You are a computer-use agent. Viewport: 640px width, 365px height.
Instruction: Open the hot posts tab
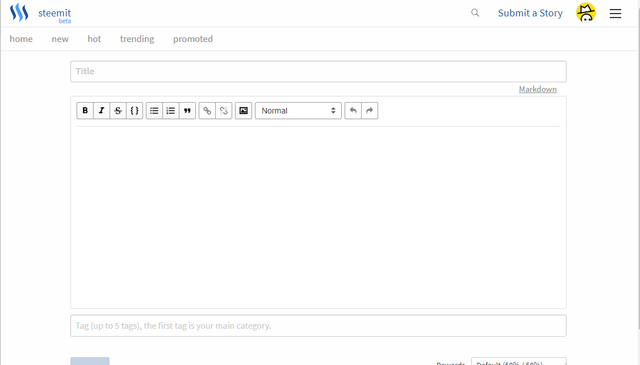(x=94, y=39)
